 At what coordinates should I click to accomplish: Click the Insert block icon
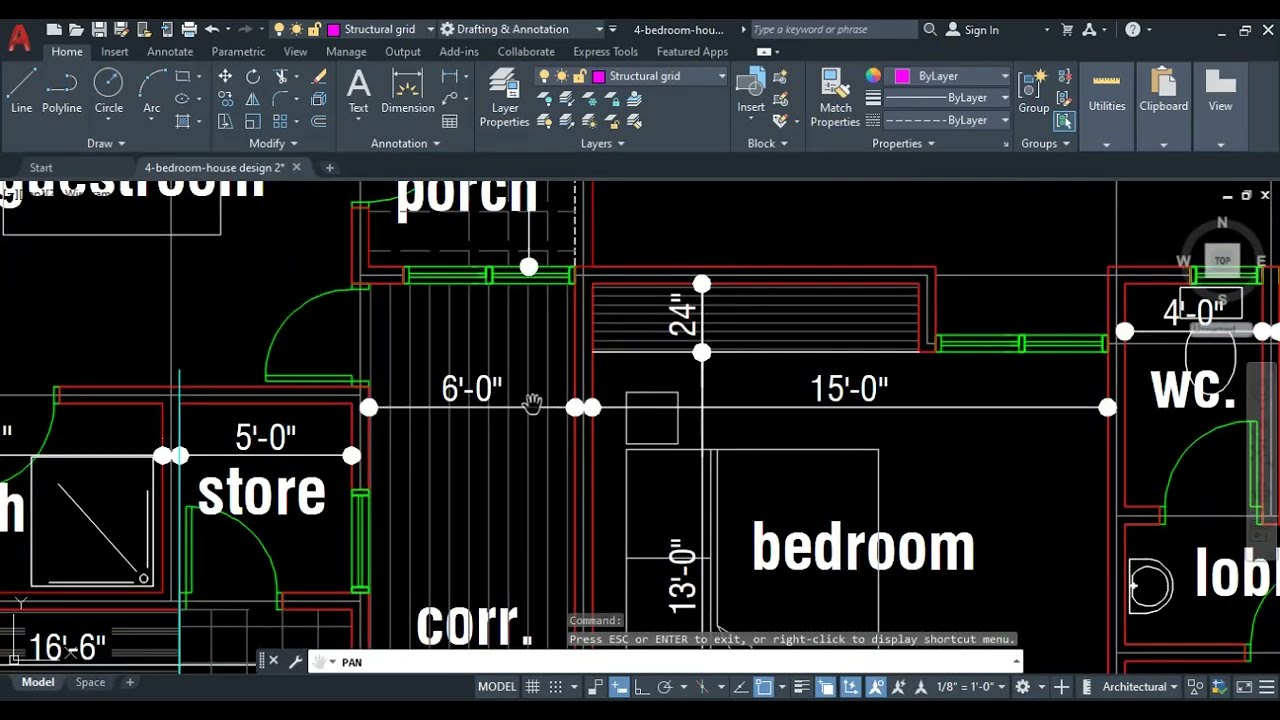coord(751,91)
